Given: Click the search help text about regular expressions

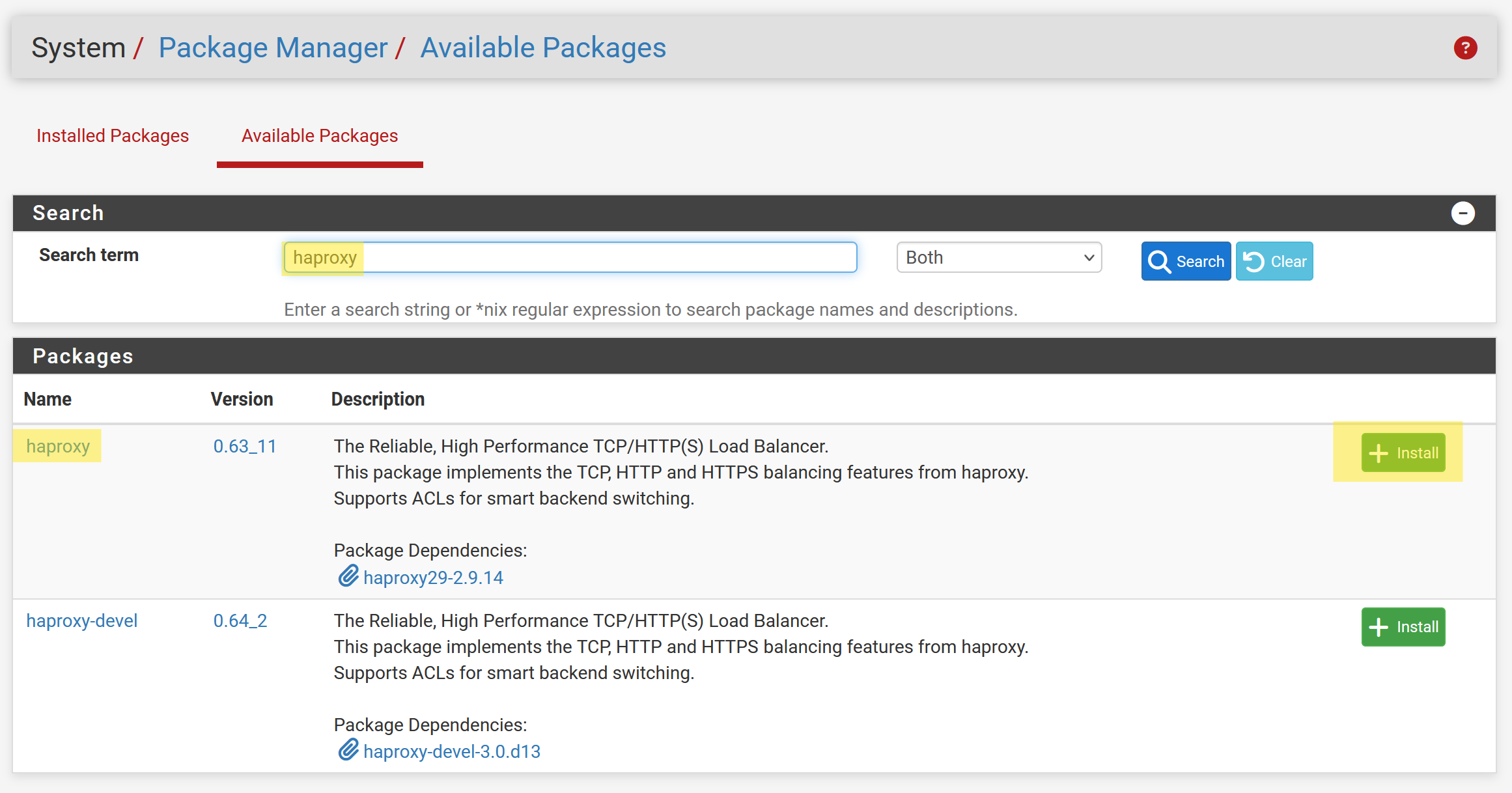Looking at the screenshot, I should tap(651, 309).
